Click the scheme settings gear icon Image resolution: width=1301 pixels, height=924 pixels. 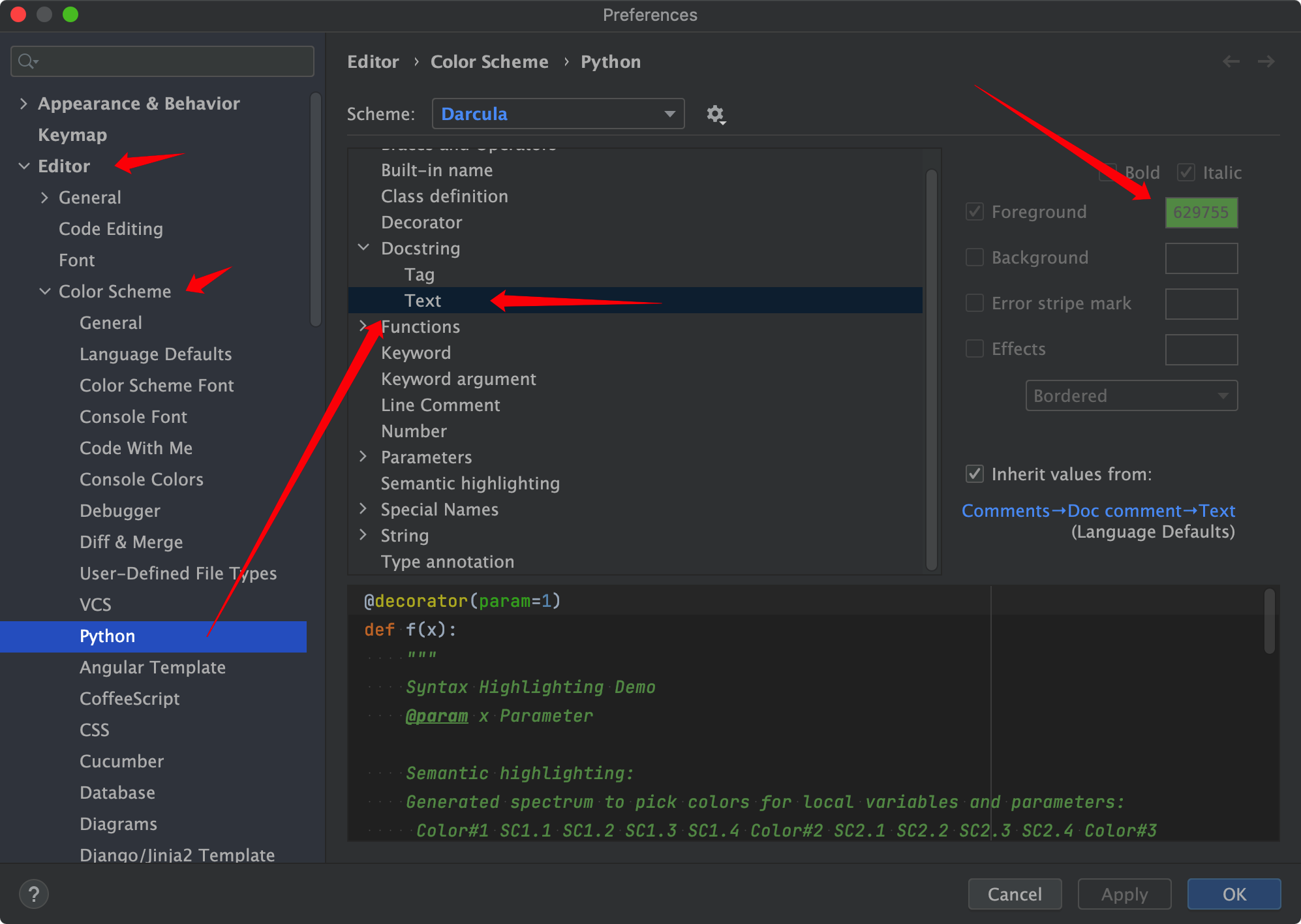coord(716,115)
